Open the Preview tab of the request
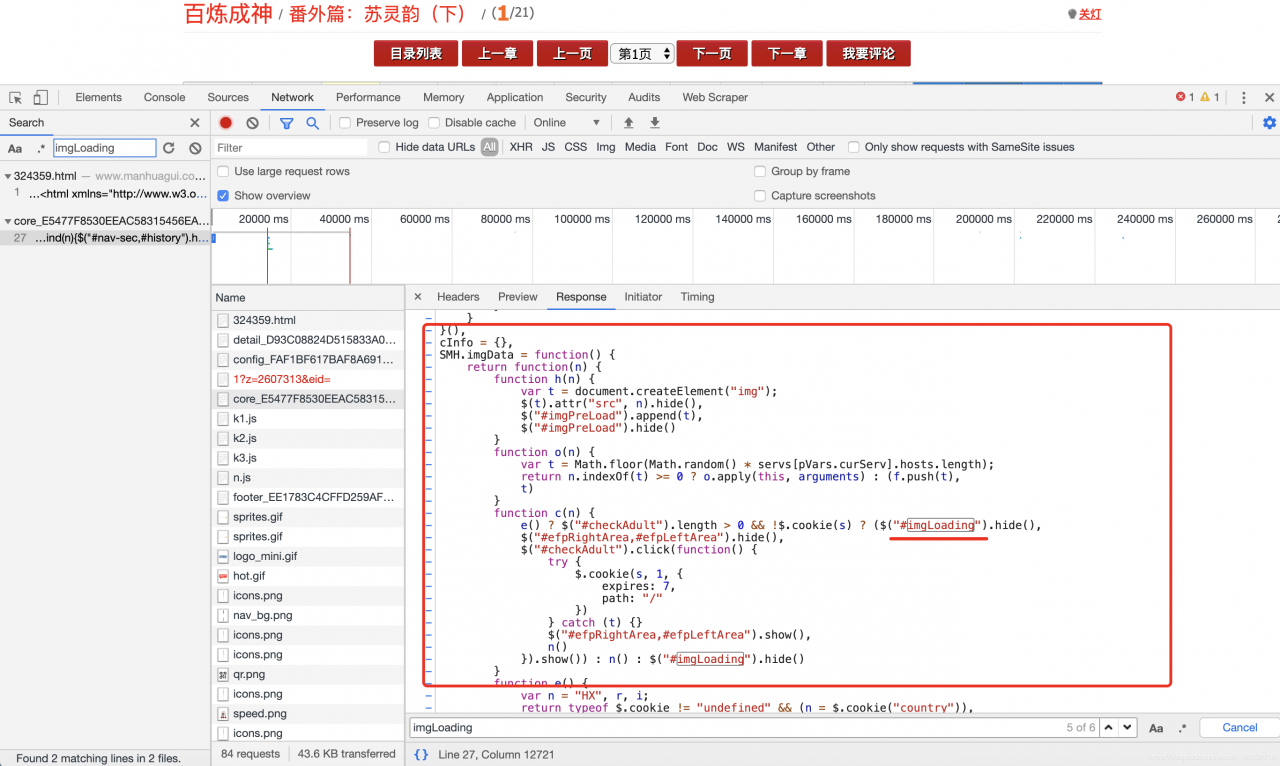The image size is (1280, 766). click(x=518, y=297)
